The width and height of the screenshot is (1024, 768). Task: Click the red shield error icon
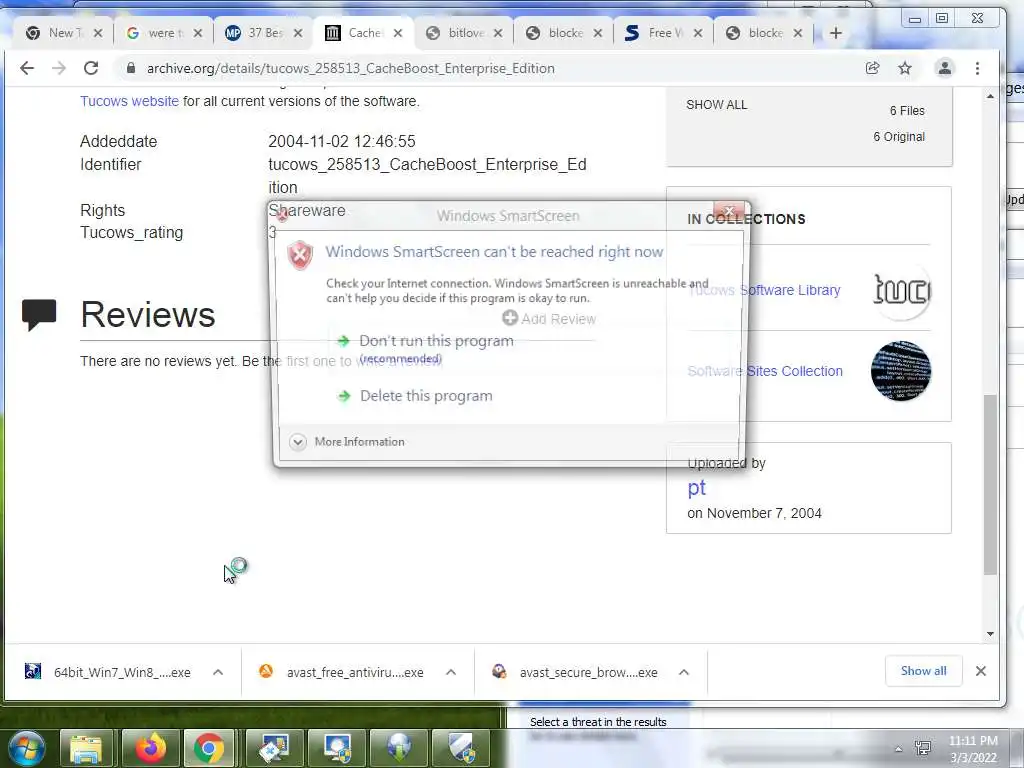tap(300, 255)
